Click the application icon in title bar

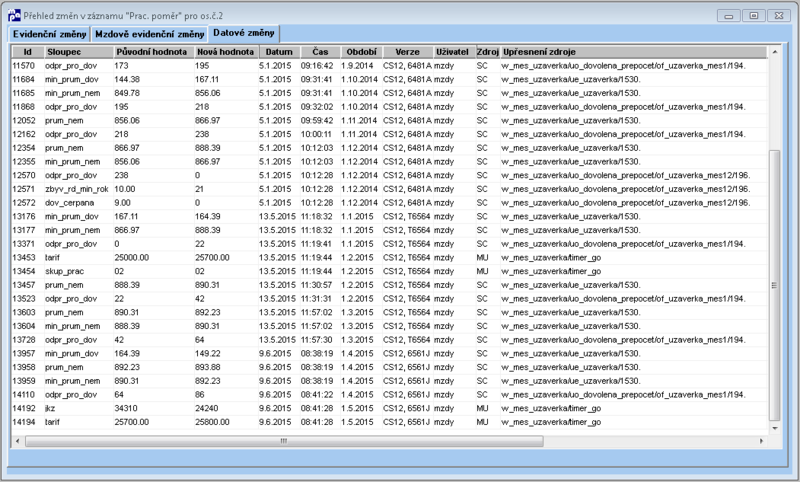[x=14, y=15]
